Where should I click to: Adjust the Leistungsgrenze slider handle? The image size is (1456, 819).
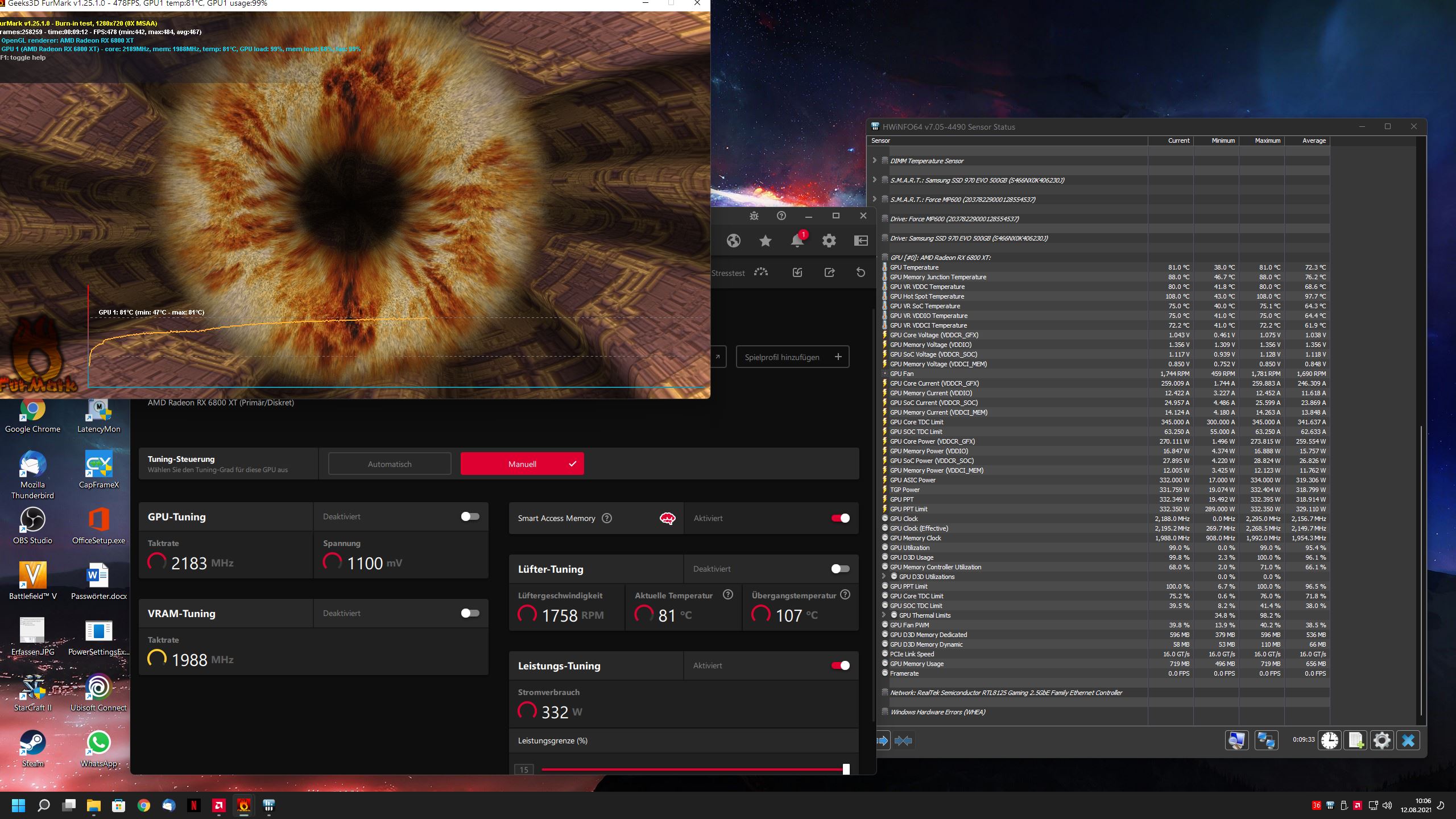[846, 770]
